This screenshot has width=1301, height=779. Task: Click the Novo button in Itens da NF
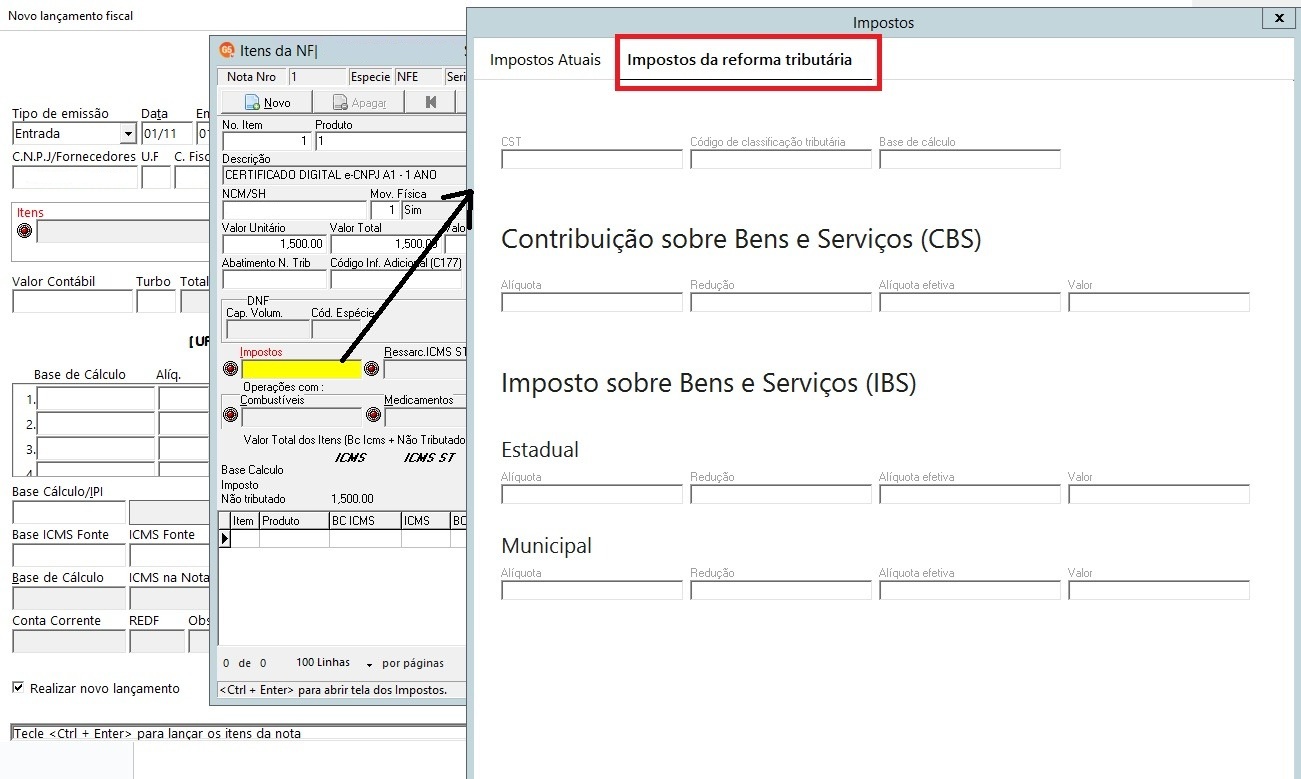[x=266, y=102]
